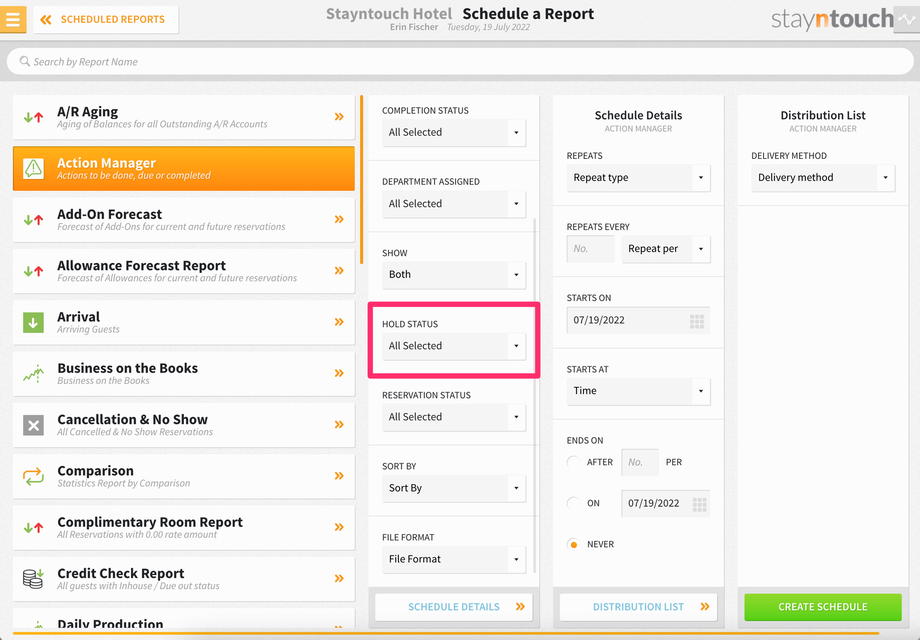The width and height of the screenshot is (920, 640).
Task: Select the Ends On After radio button
Action: pyautogui.click(x=574, y=462)
